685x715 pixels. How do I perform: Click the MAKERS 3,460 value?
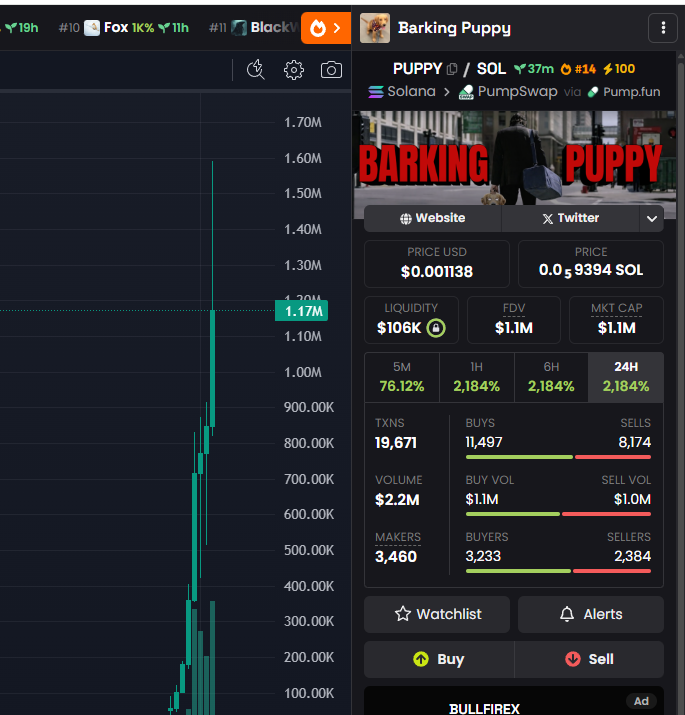tap(396, 557)
